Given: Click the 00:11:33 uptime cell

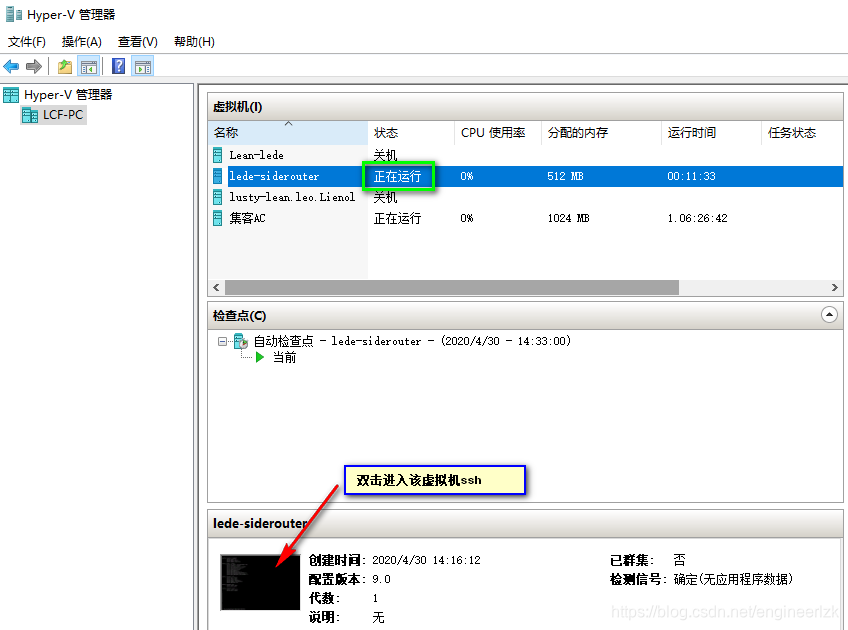Looking at the screenshot, I should [x=691, y=176].
